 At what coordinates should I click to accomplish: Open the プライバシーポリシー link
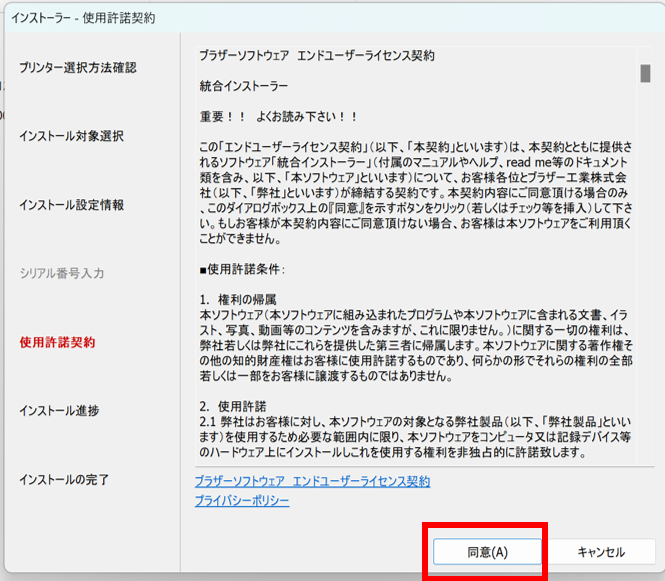tap(242, 501)
